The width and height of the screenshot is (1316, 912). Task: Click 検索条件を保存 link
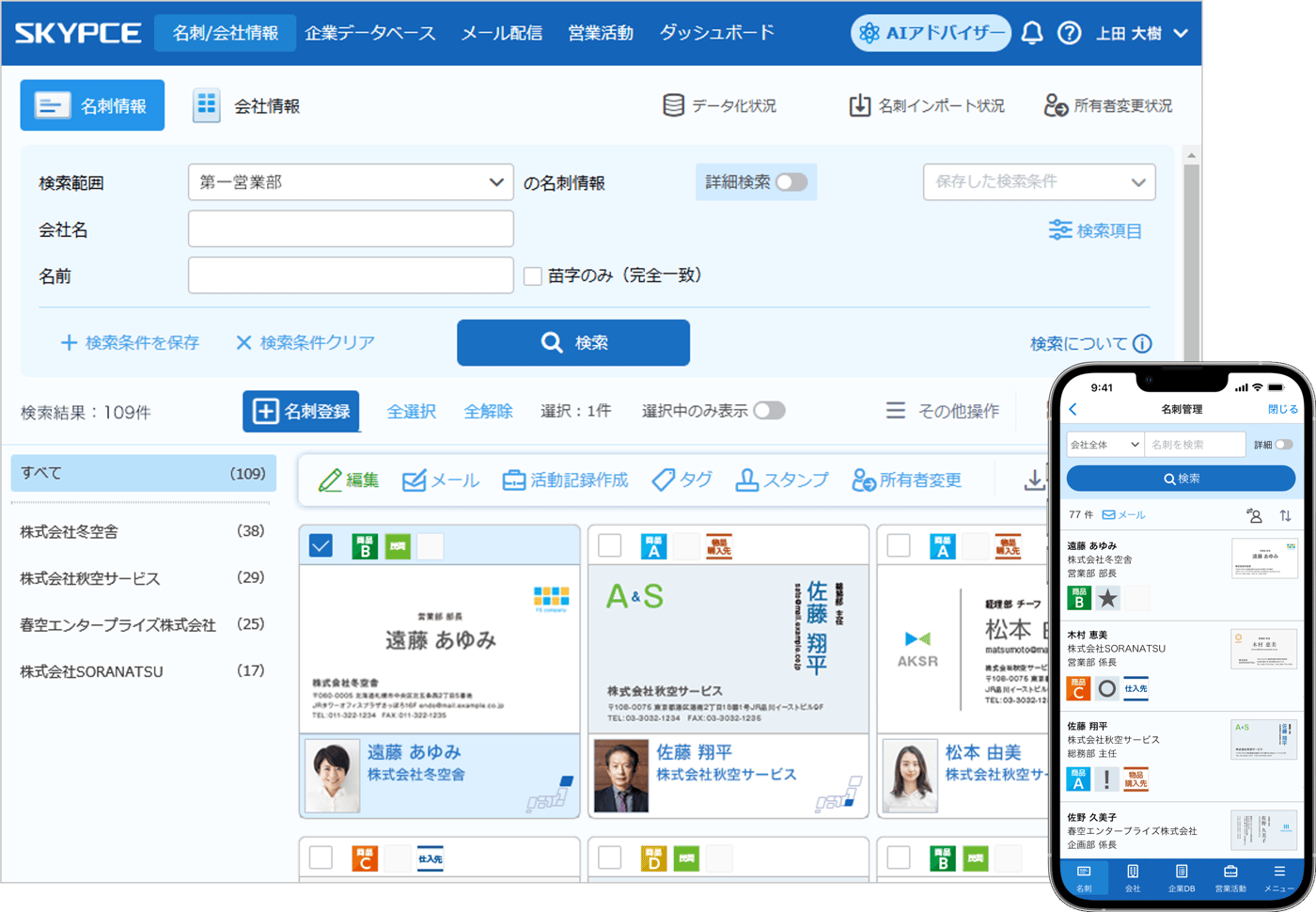coord(130,343)
